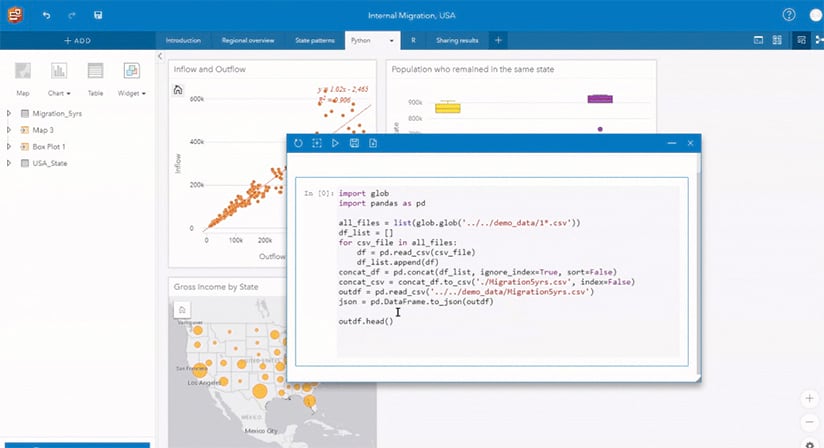Undo the last action
This screenshot has width=824, height=448.
click(46, 15)
